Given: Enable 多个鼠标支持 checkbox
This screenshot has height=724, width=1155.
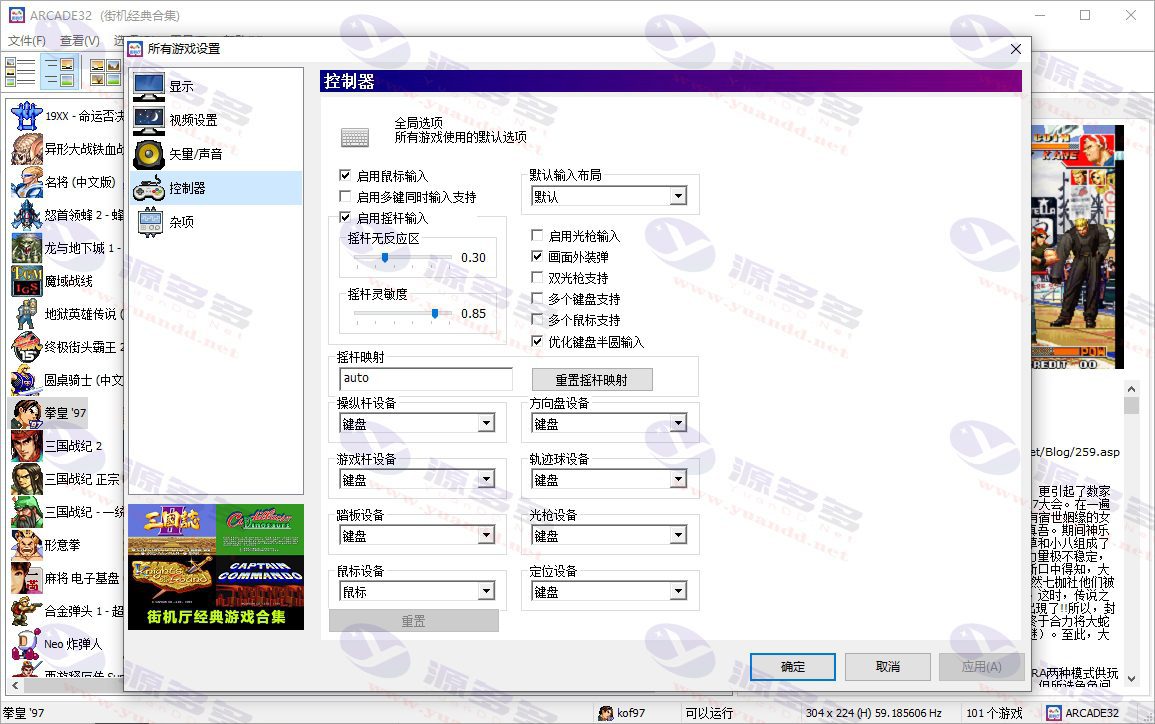Looking at the screenshot, I should tap(537, 320).
